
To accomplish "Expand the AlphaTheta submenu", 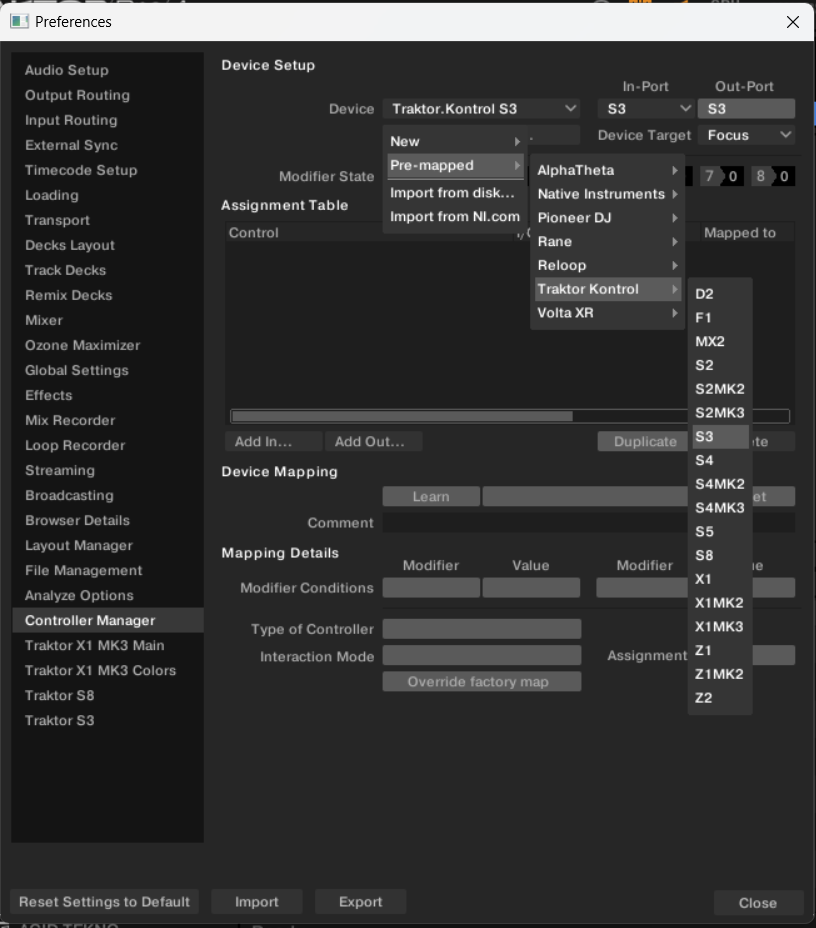I will pos(608,170).
